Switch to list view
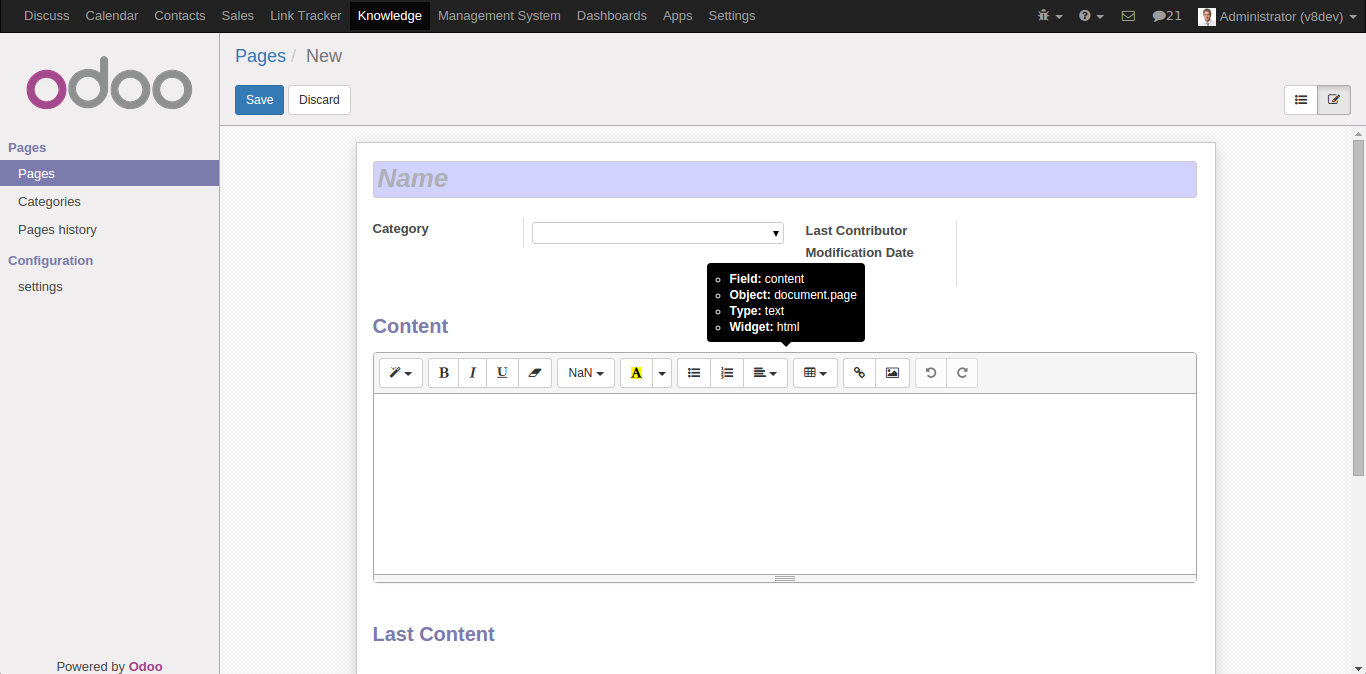Screen dimensions: 1366x674 (x=1301, y=100)
